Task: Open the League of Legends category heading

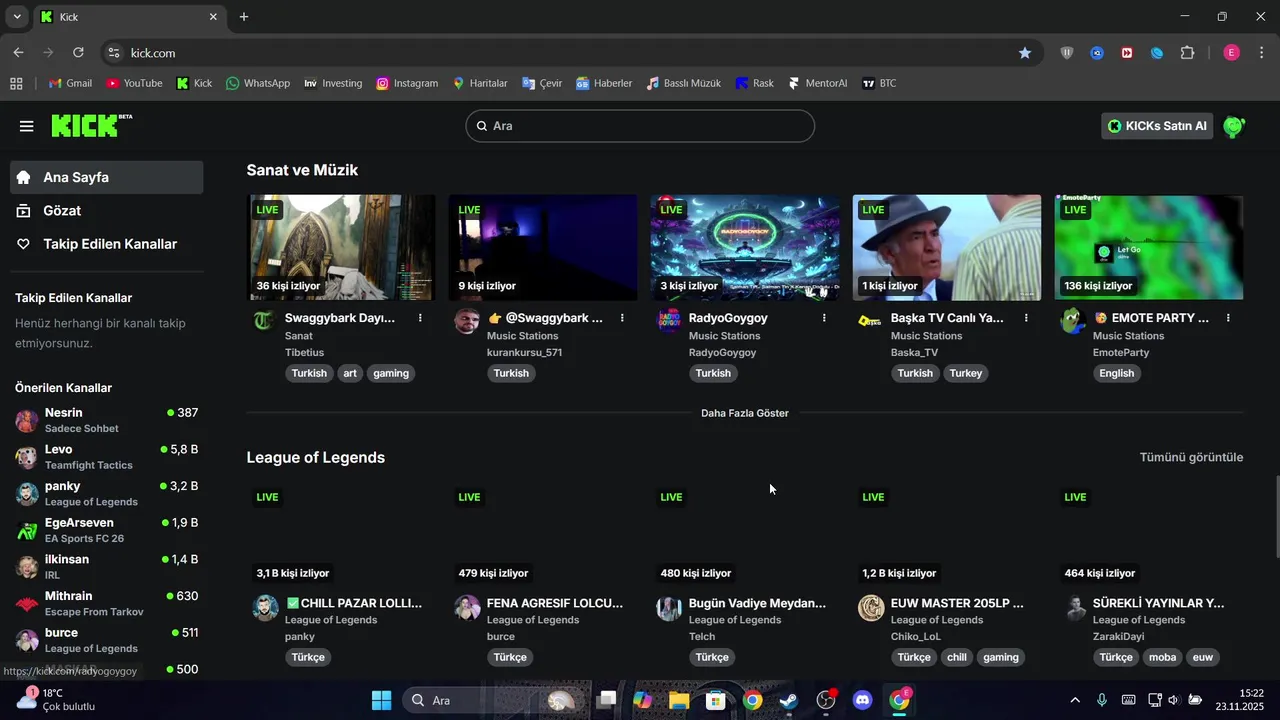Action: [316, 457]
